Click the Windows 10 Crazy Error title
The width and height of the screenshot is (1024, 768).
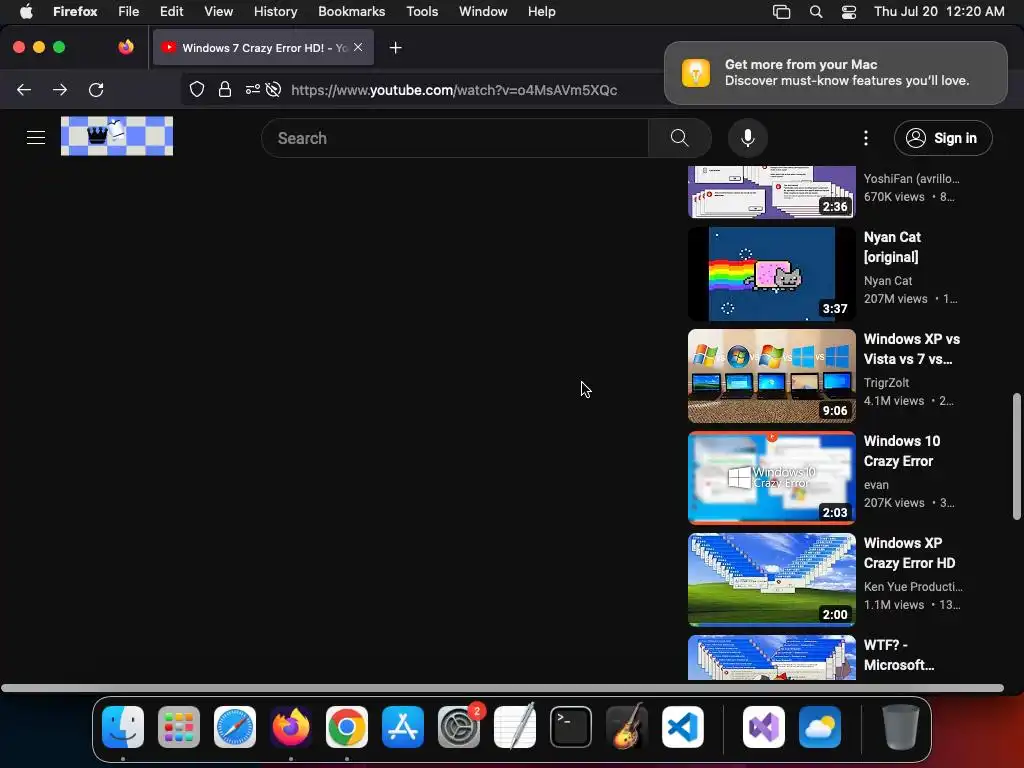902,451
